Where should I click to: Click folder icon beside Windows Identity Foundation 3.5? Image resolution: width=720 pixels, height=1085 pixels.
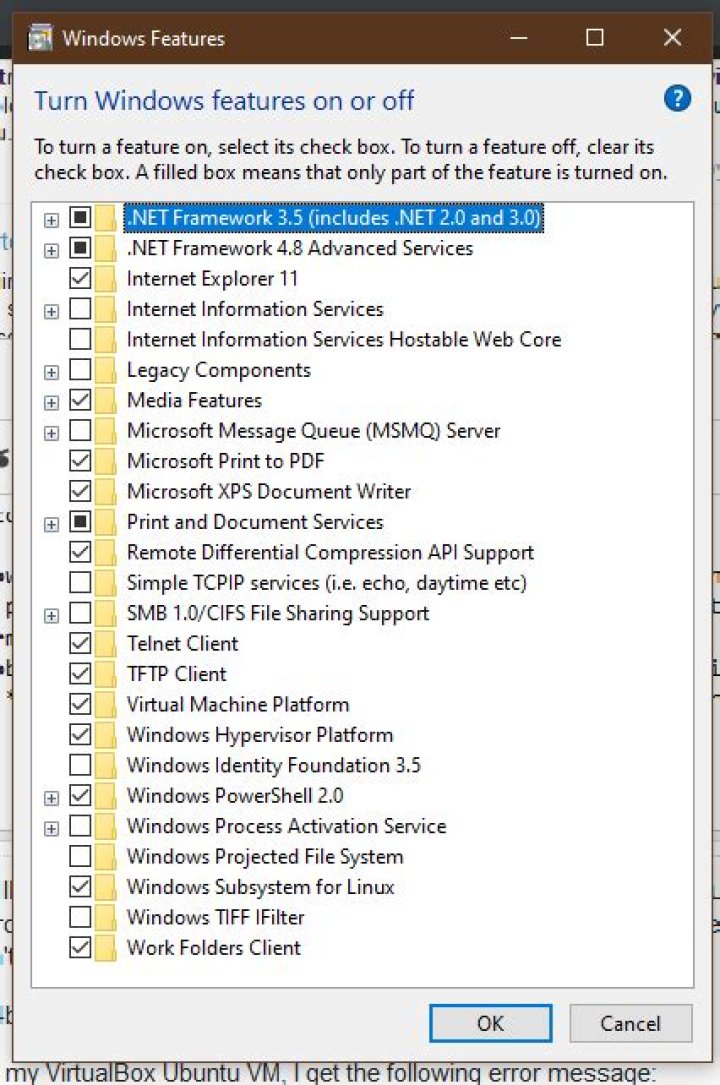coord(106,765)
